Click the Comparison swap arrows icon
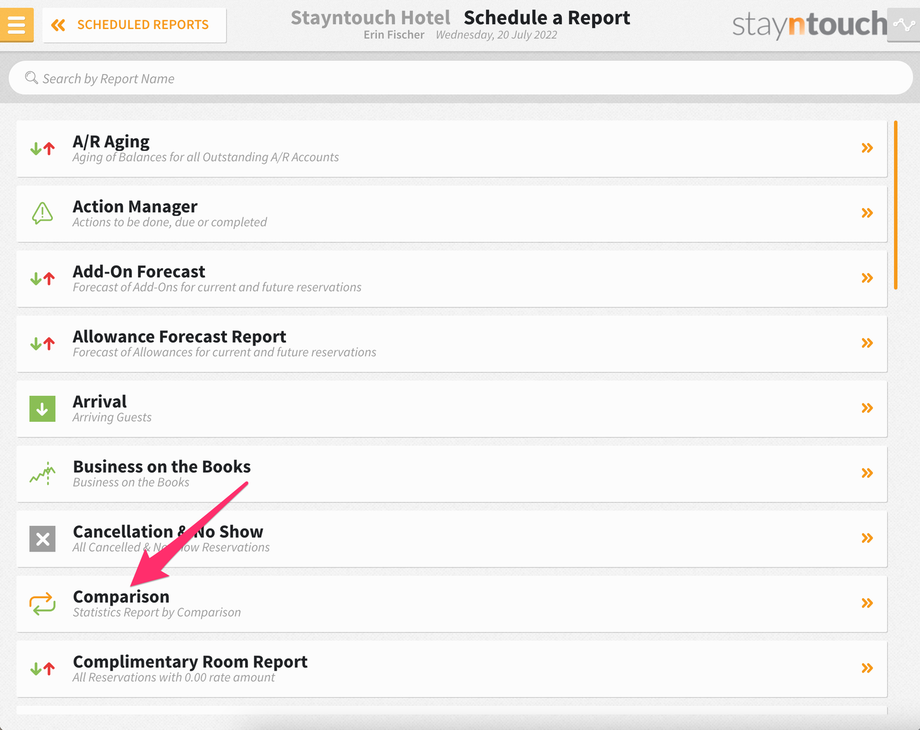The height and width of the screenshot is (730, 920). point(42,603)
